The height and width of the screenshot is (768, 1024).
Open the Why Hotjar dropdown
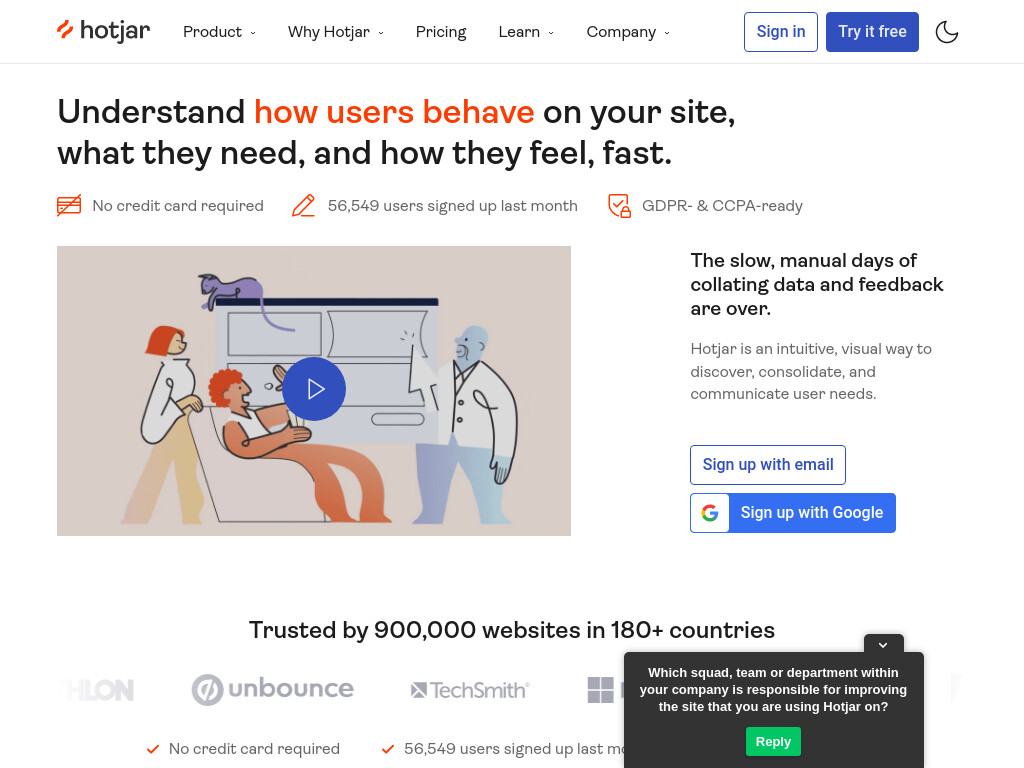(336, 32)
